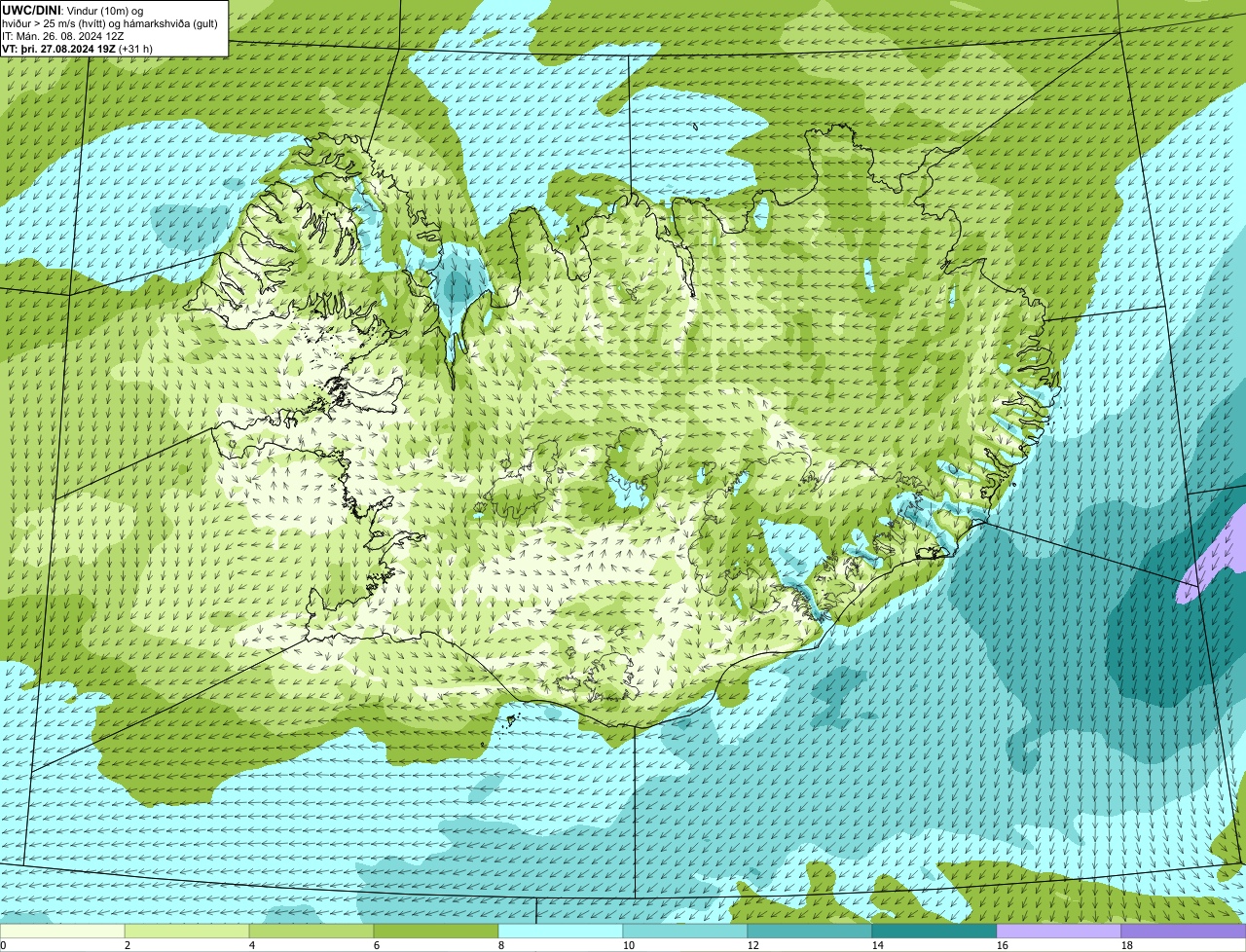Select the light cyan band between 8 and 10
This screenshot has height=952, width=1246.
562,932
